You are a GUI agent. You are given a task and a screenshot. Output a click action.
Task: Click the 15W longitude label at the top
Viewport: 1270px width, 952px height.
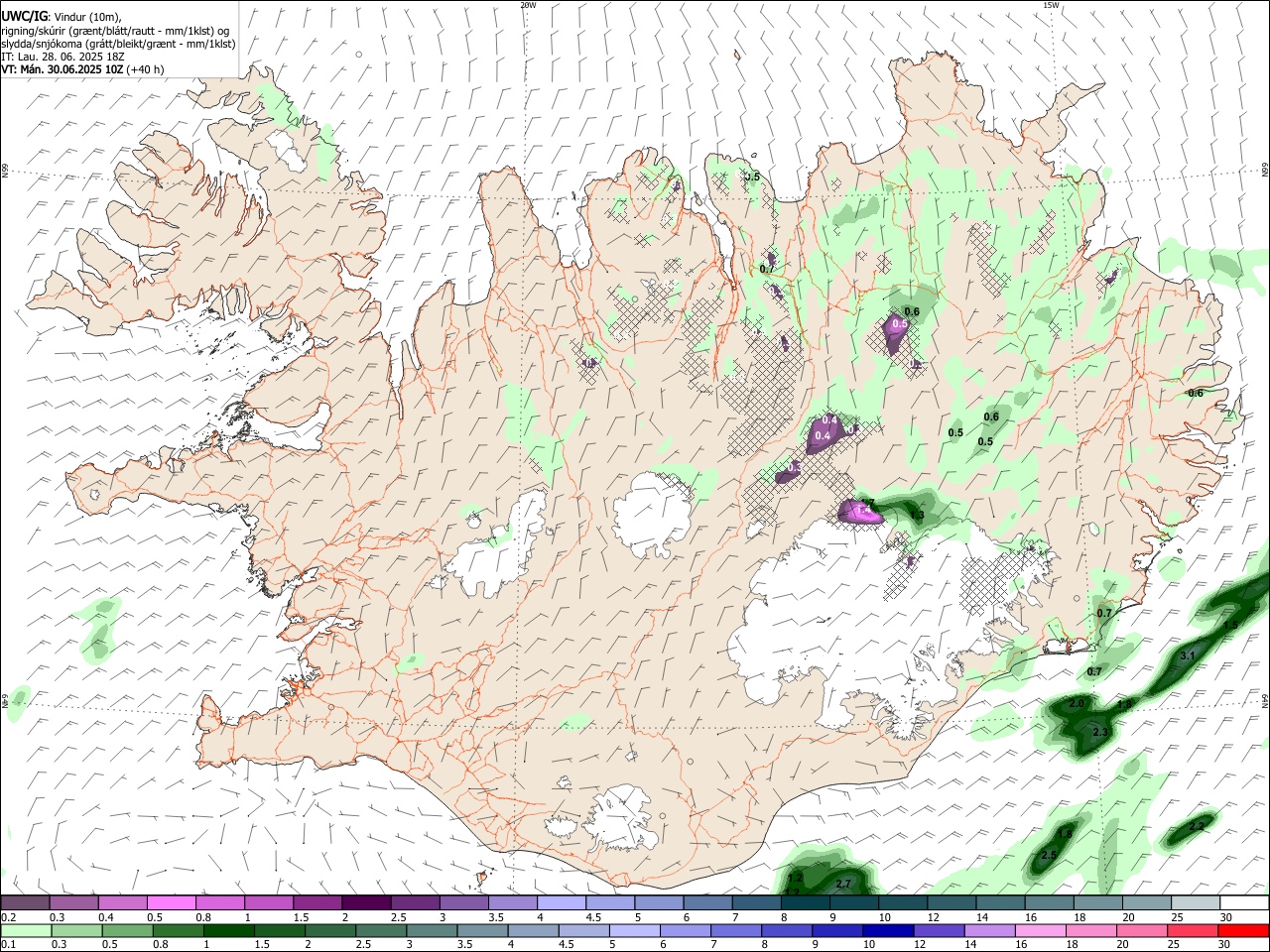coord(1051,5)
